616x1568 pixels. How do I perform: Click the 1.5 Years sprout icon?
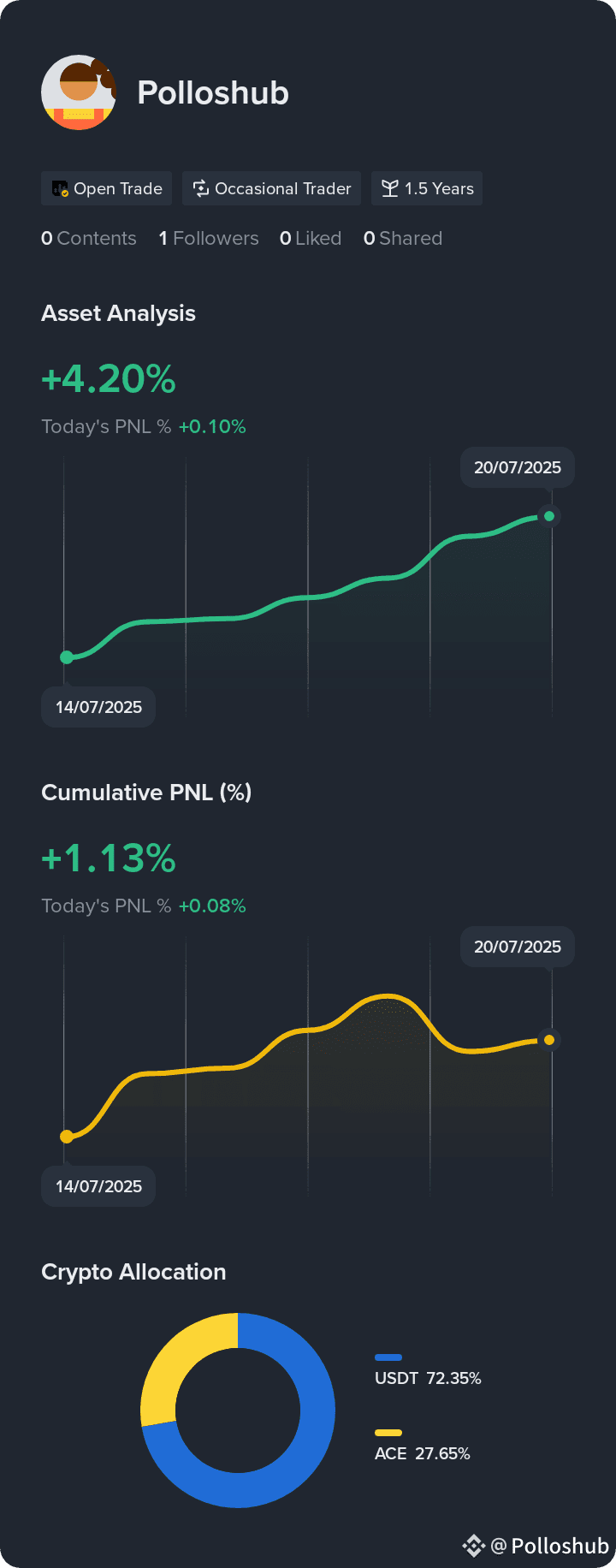pyautogui.click(x=390, y=188)
